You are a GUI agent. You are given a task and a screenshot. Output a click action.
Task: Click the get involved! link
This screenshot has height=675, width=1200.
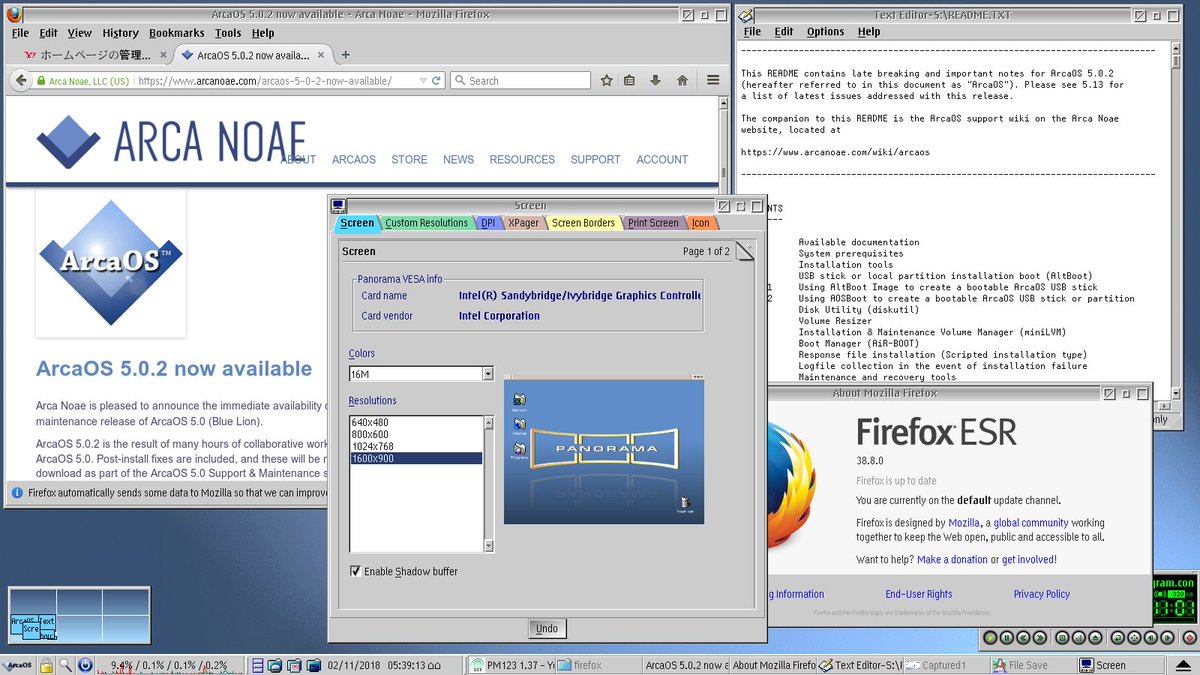[x=1029, y=560]
